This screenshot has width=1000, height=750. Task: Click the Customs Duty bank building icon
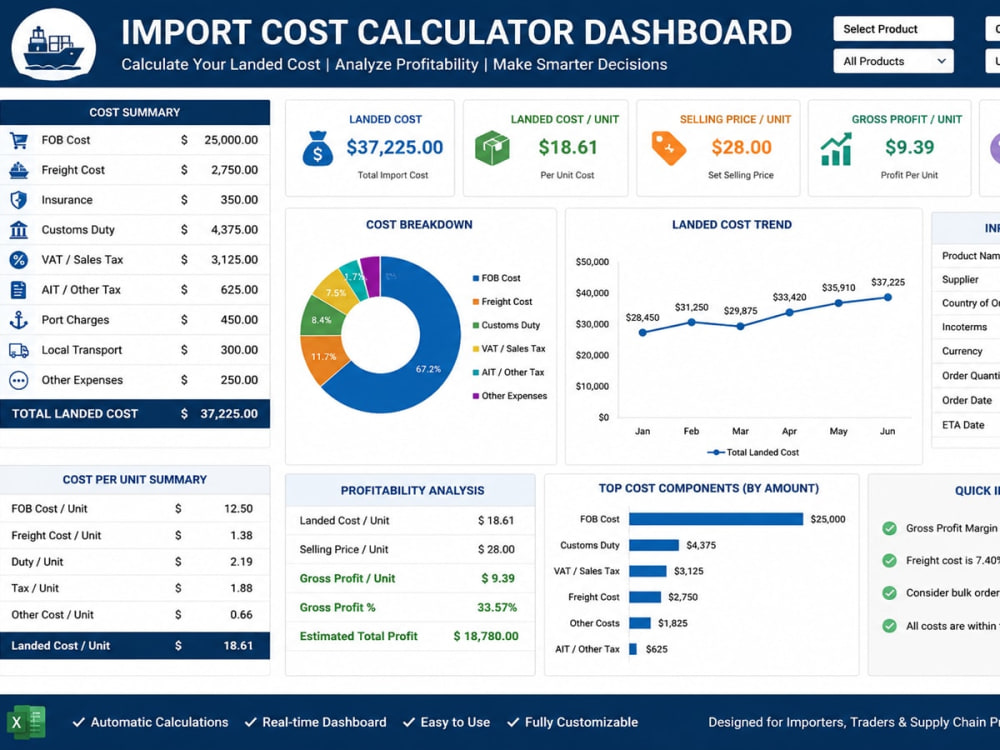point(18,230)
